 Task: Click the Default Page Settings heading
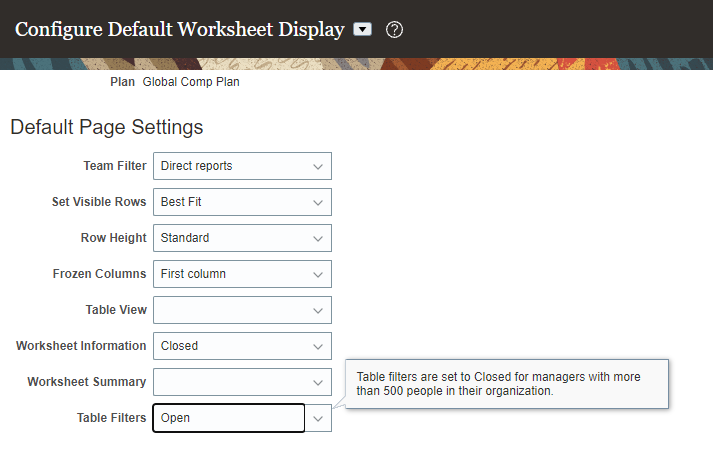coord(107,128)
